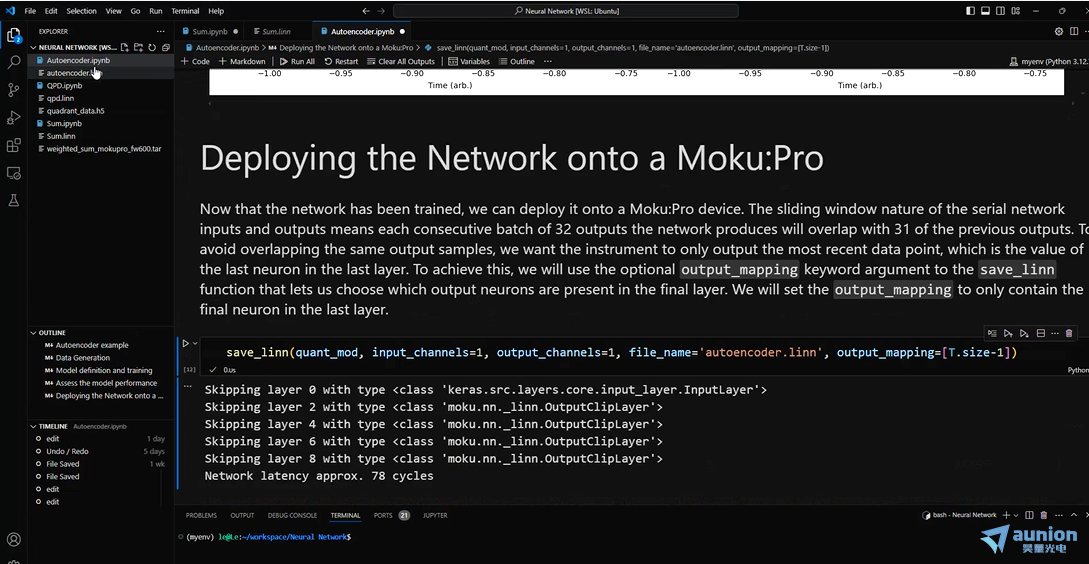Open the File menu
The image size is (1089, 564).
pyautogui.click(x=30, y=11)
